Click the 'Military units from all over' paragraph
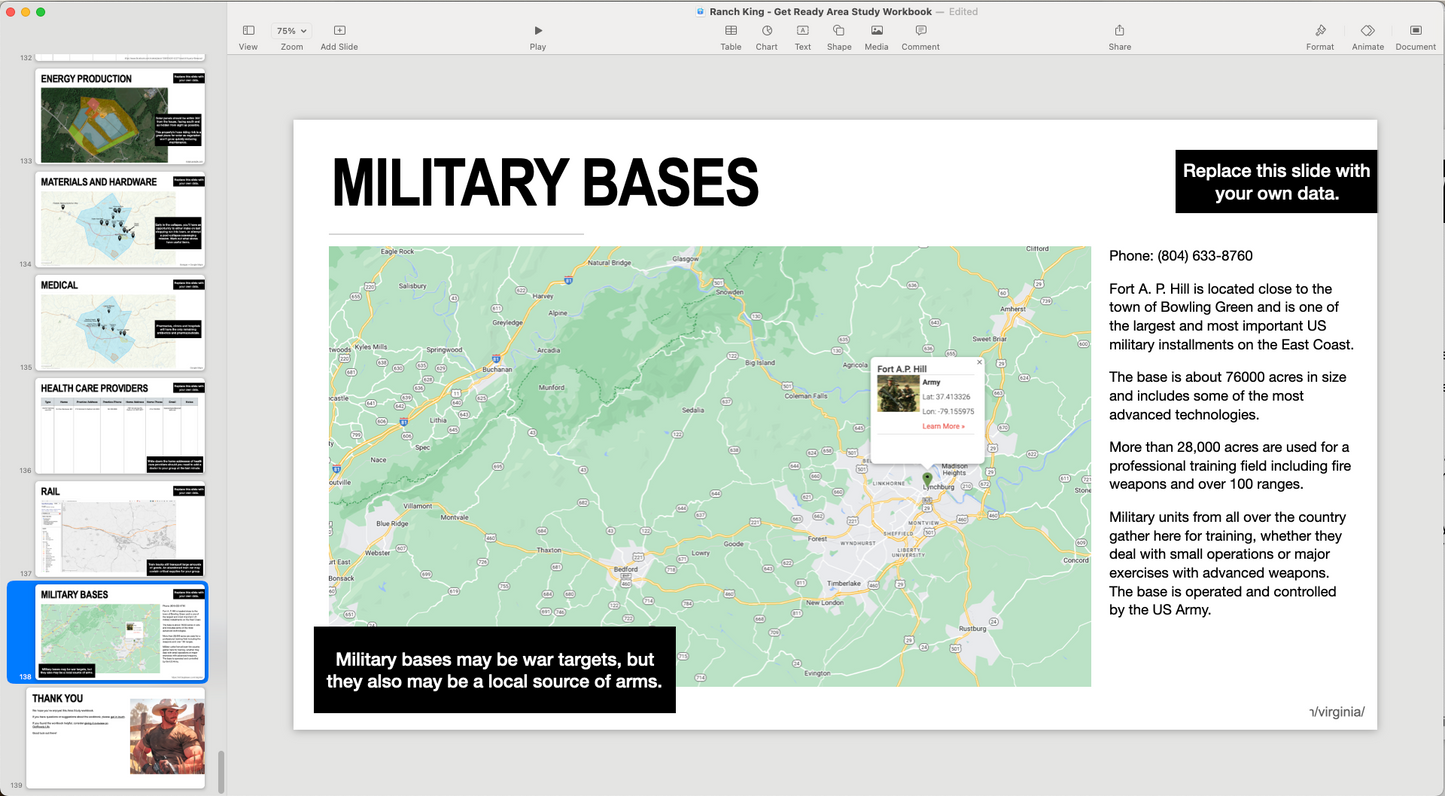1445x796 pixels. pyautogui.click(x=1228, y=563)
